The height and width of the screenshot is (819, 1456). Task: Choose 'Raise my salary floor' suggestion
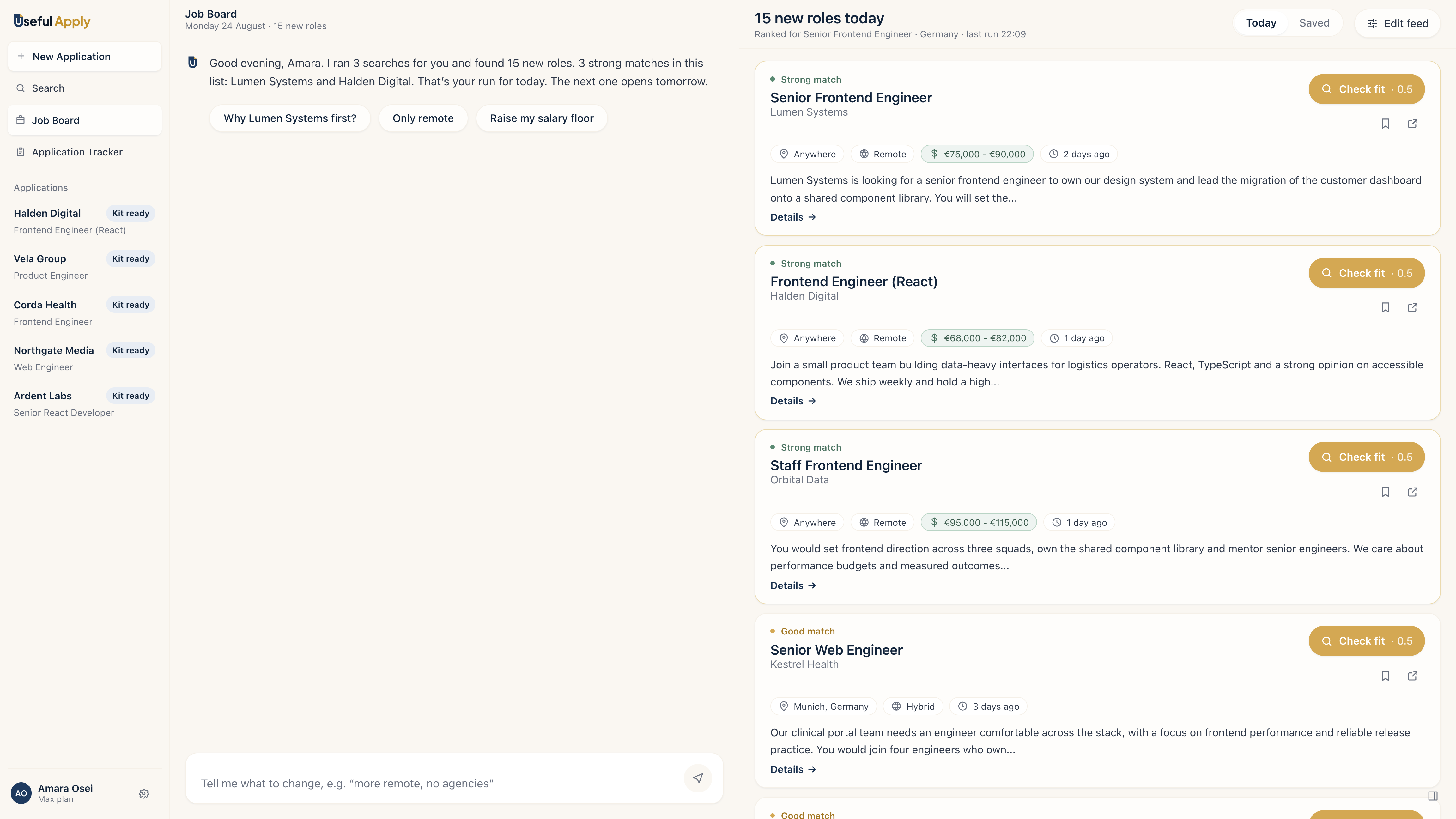click(542, 118)
